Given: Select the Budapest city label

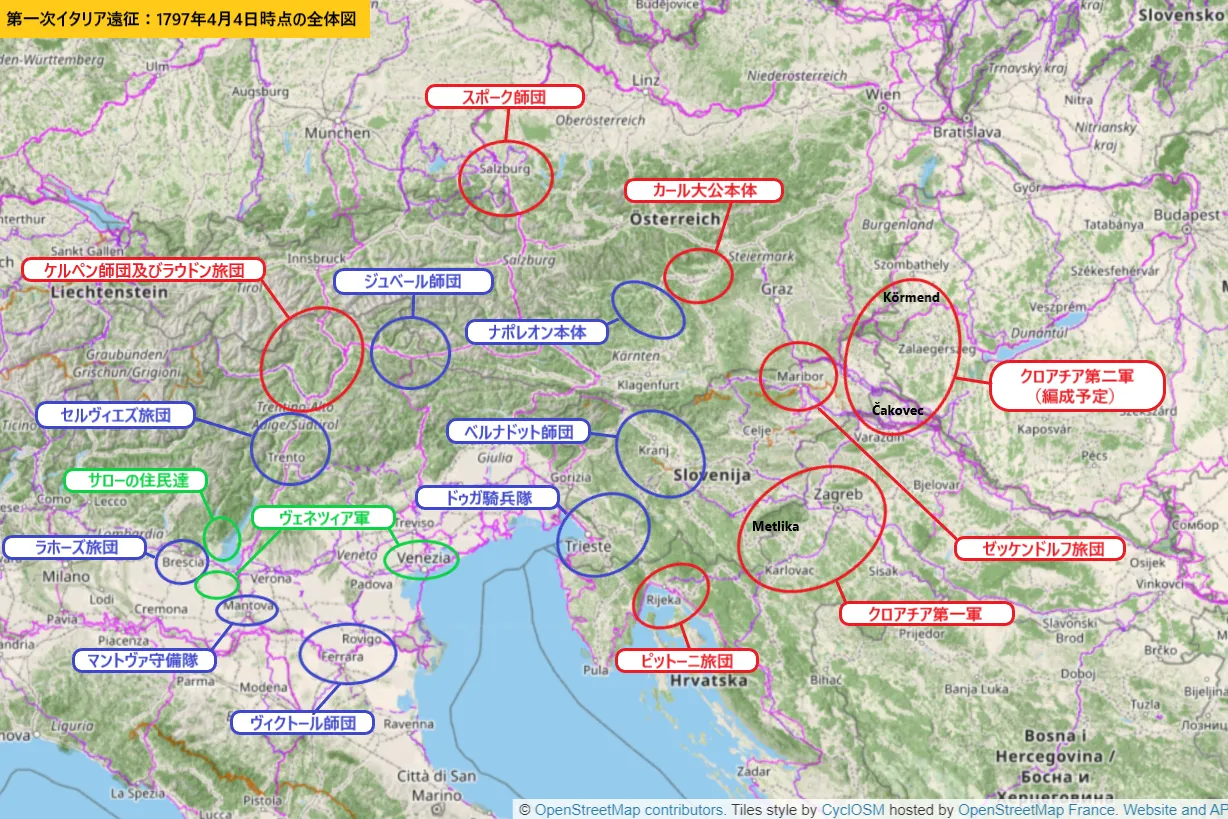Looking at the screenshot, I should coord(1186,215).
